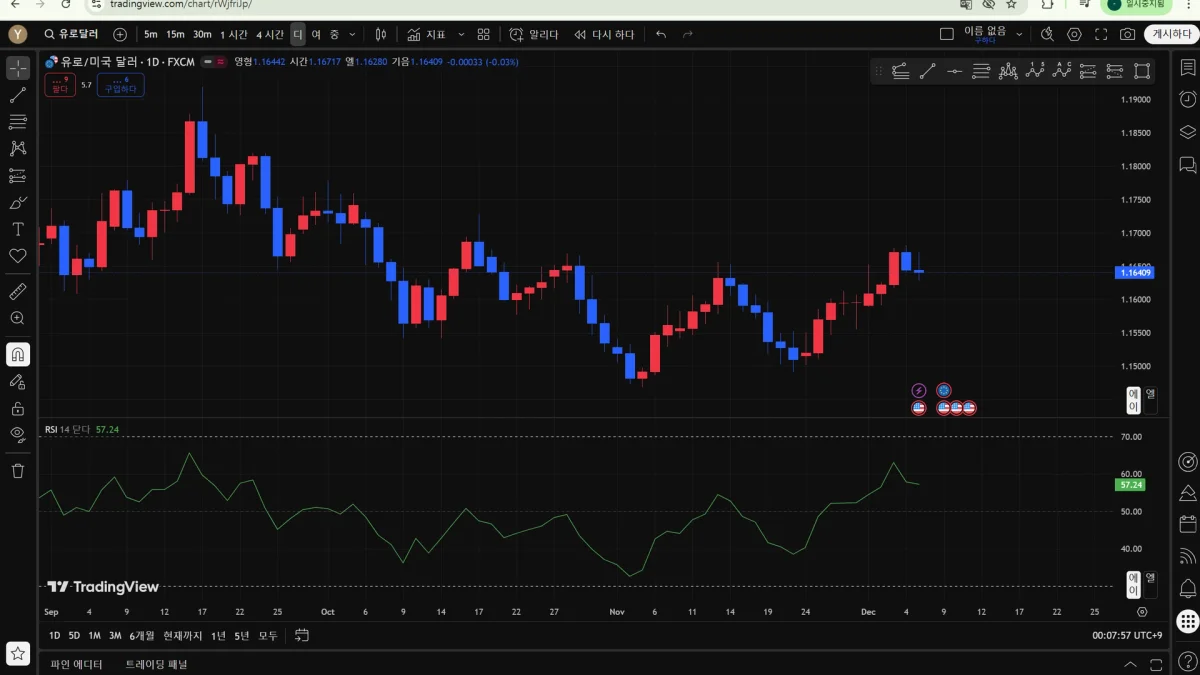Switch to the 트레이딩 패널 tab
The height and width of the screenshot is (675, 1200).
click(156, 664)
